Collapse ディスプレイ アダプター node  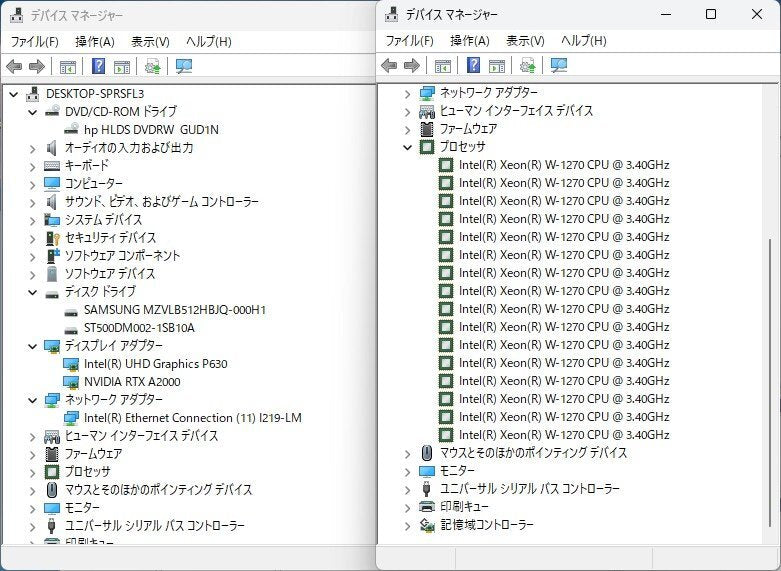[33, 346]
